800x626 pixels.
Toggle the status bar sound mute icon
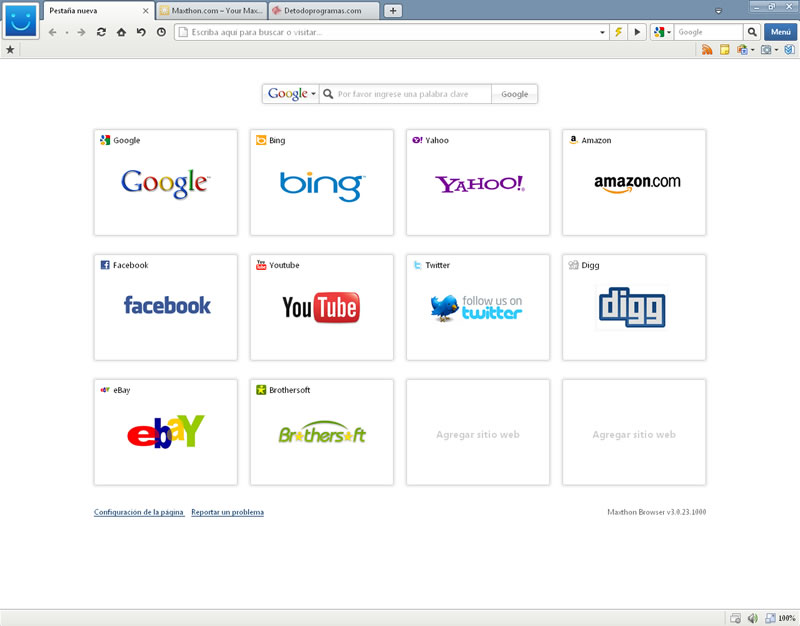(x=753, y=618)
